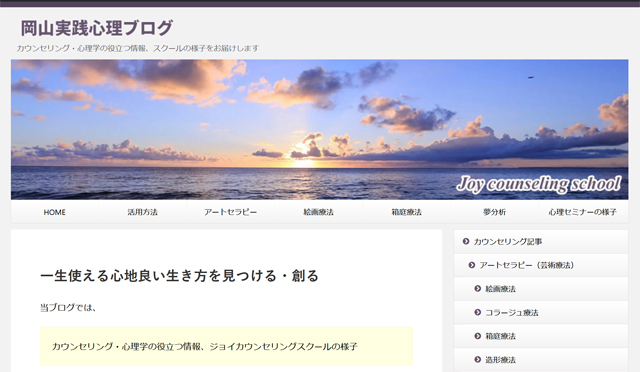Open アートセラピー（芸術療法） sidebar category
Viewport: 640px width, 372px height.
541,265
